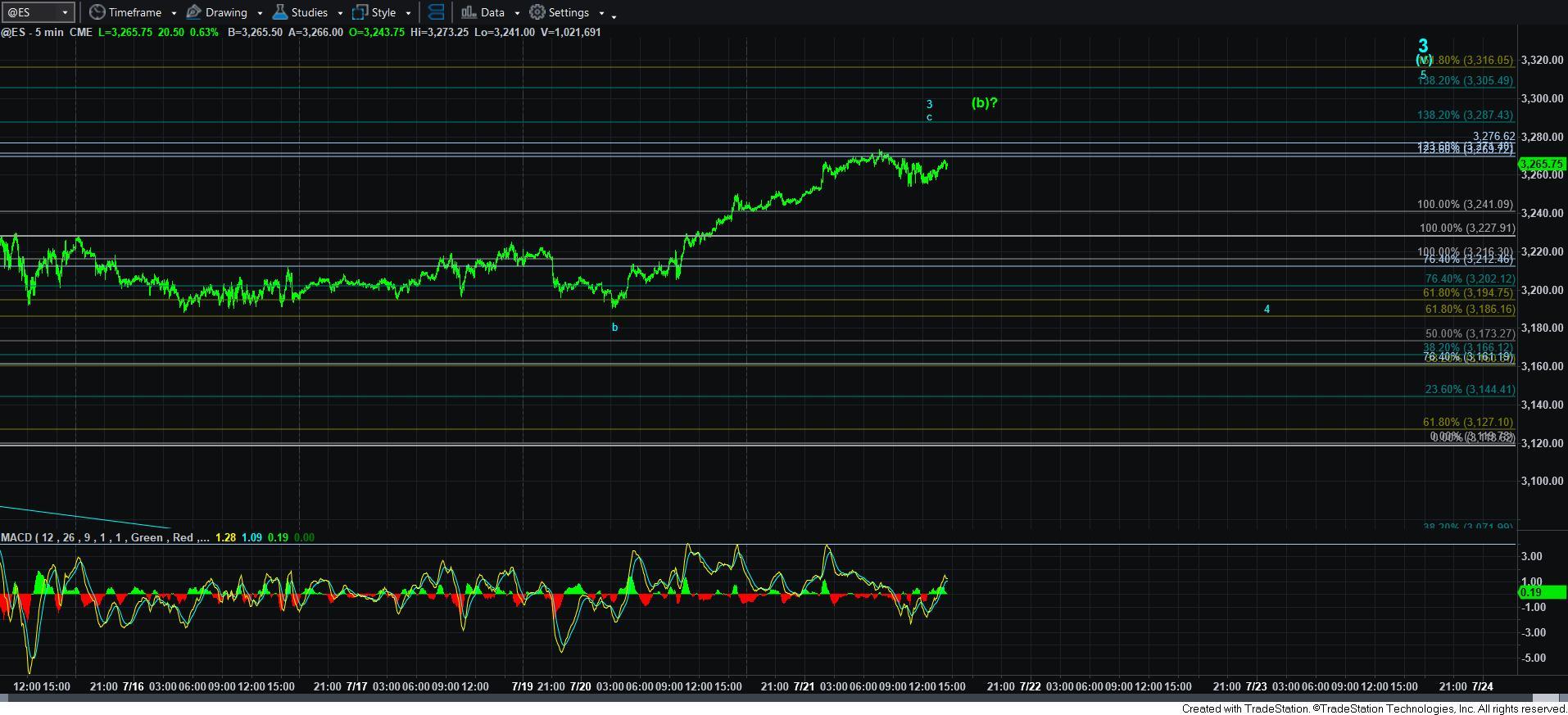
Task: Click the '@ES - 5 min CME' chart title
Action: (47, 32)
